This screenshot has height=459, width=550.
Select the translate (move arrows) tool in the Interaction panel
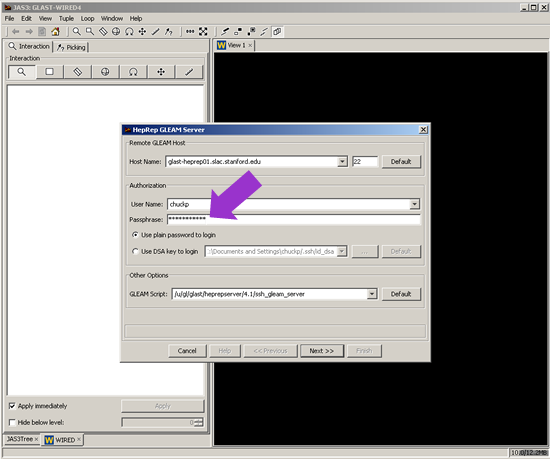tap(161, 72)
